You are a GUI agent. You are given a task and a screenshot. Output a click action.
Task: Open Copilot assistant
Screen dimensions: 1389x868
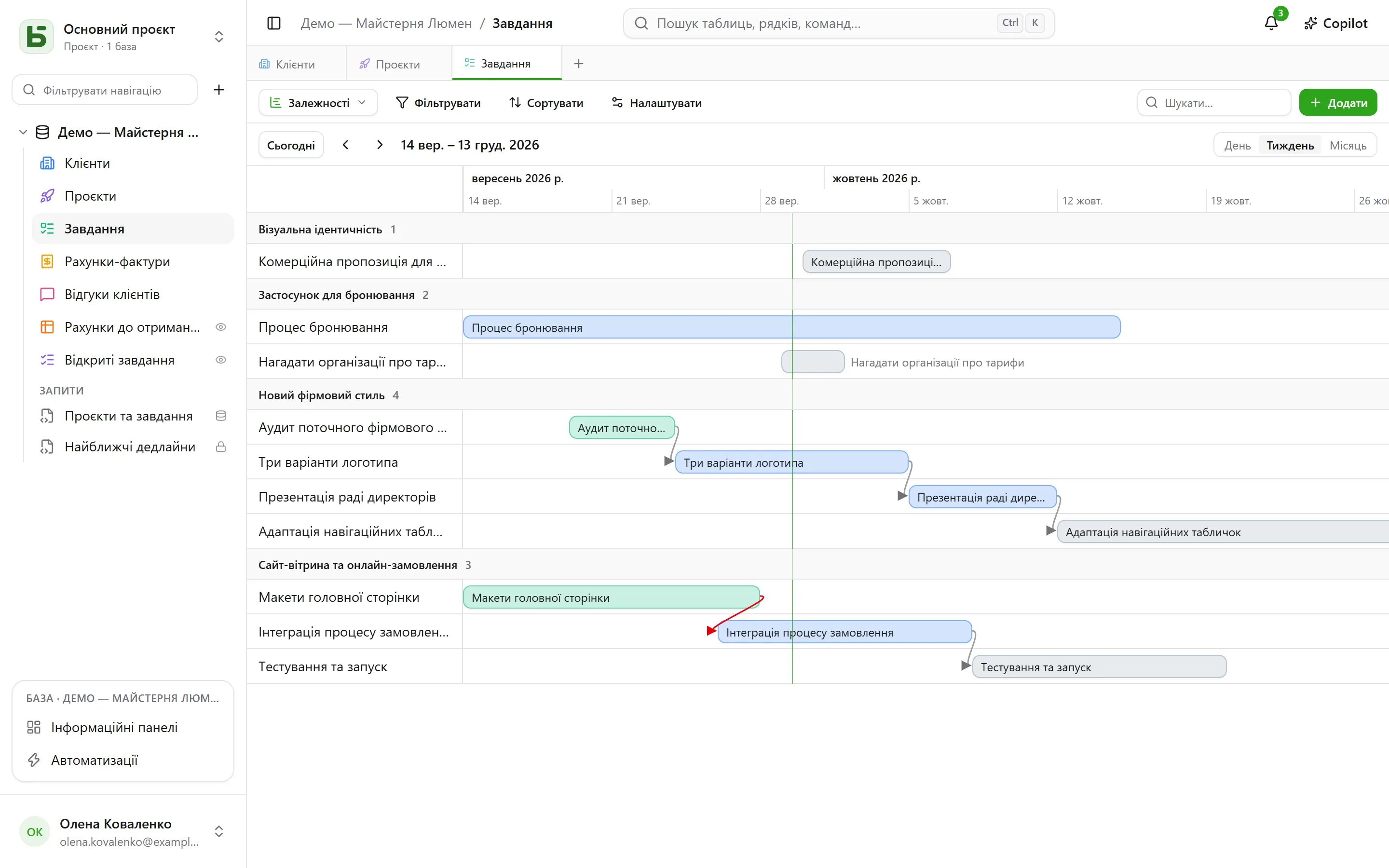point(1335,24)
